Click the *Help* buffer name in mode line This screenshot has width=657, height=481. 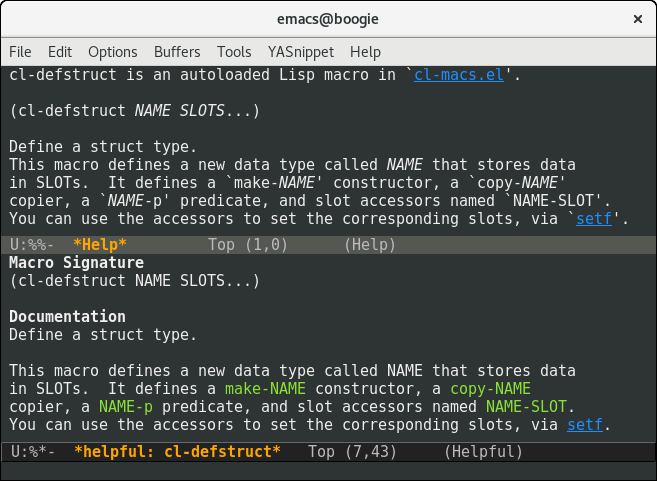pos(100,245)
